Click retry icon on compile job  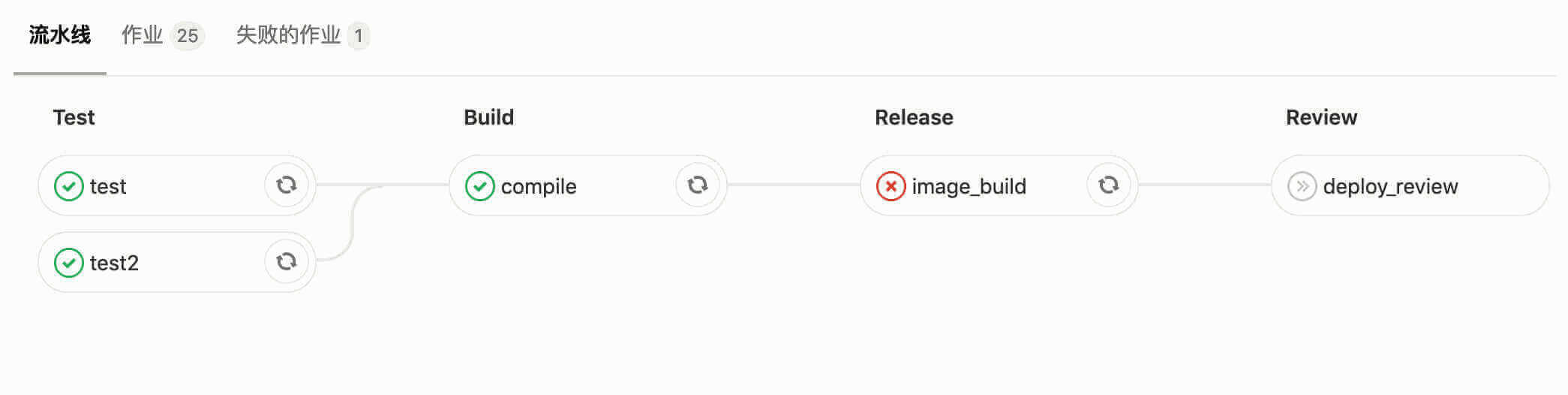[697, 185]
